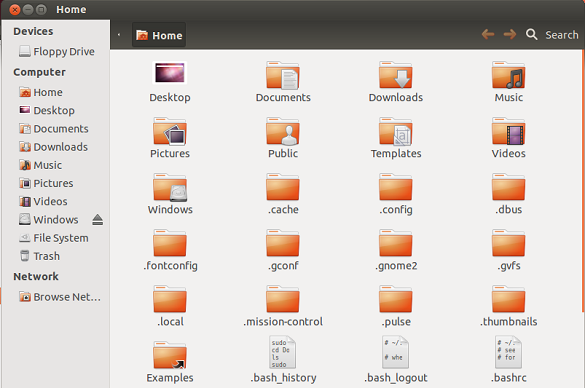The image size is (585, 388).
Task: Select the .bashrc file
Action: (509, 353)
